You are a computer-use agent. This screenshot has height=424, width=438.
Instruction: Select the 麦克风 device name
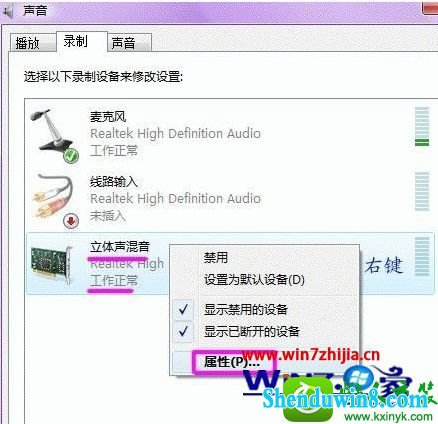(x=108, y=117)
